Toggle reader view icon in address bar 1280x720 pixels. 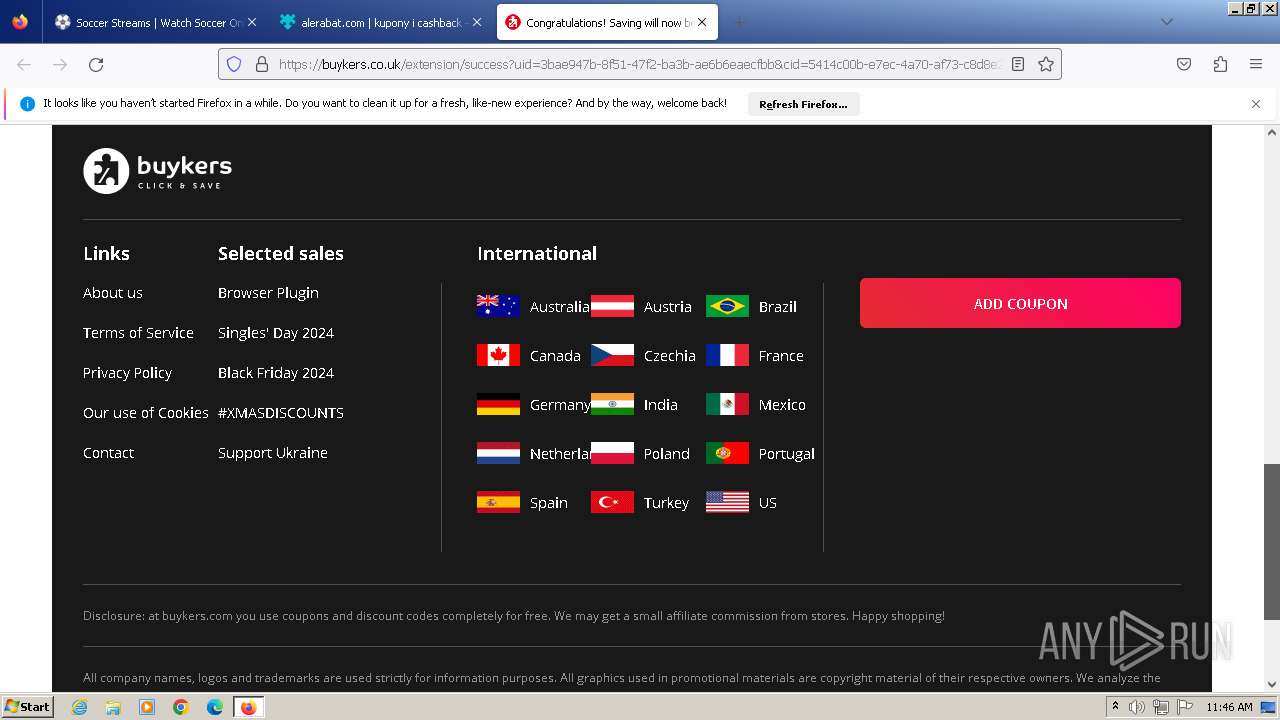1018,64
